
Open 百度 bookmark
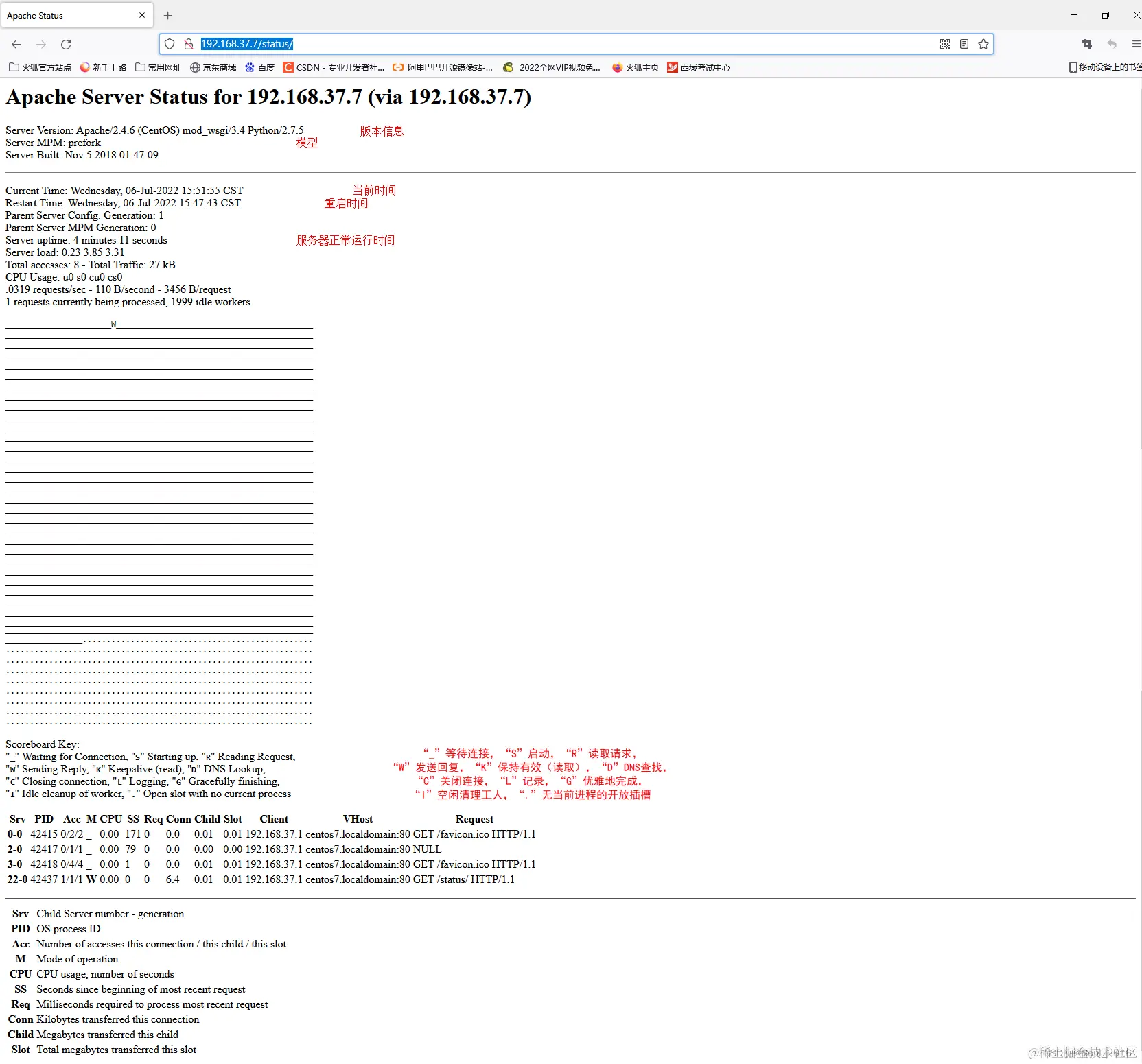260,67
